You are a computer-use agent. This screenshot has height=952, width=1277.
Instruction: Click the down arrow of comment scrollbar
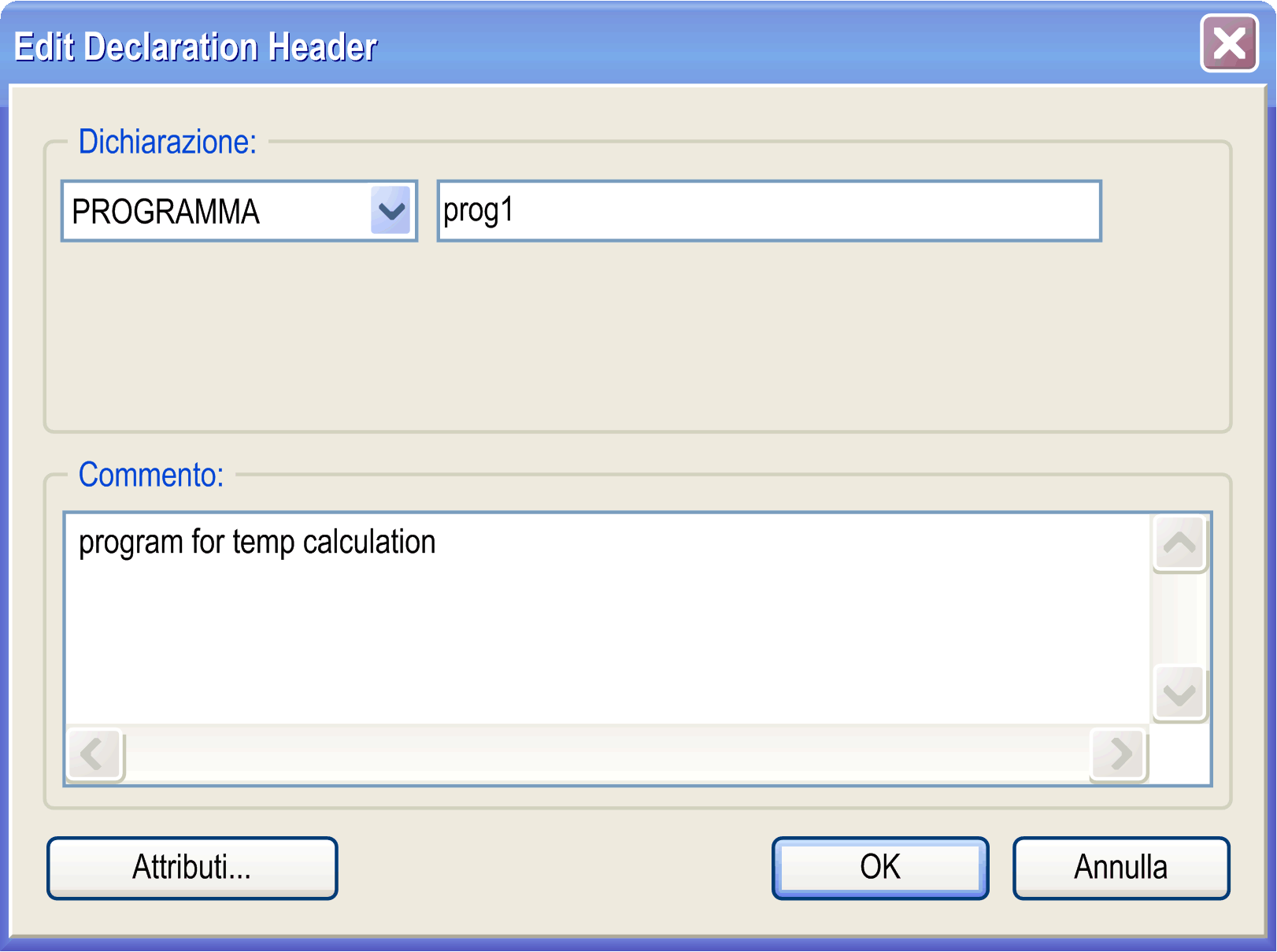[1179, 694]
